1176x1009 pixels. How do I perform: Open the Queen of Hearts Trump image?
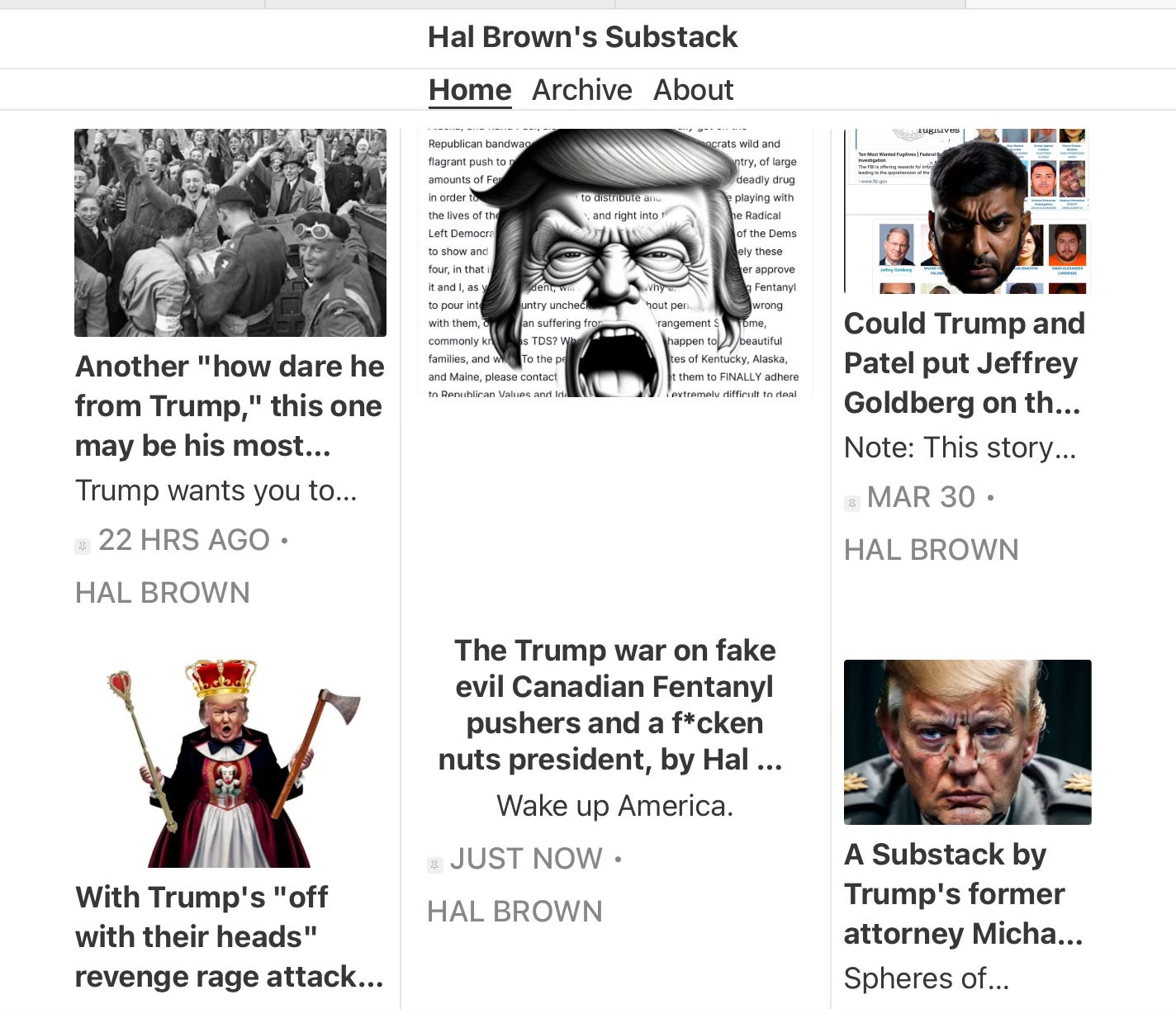click(230, 763)
